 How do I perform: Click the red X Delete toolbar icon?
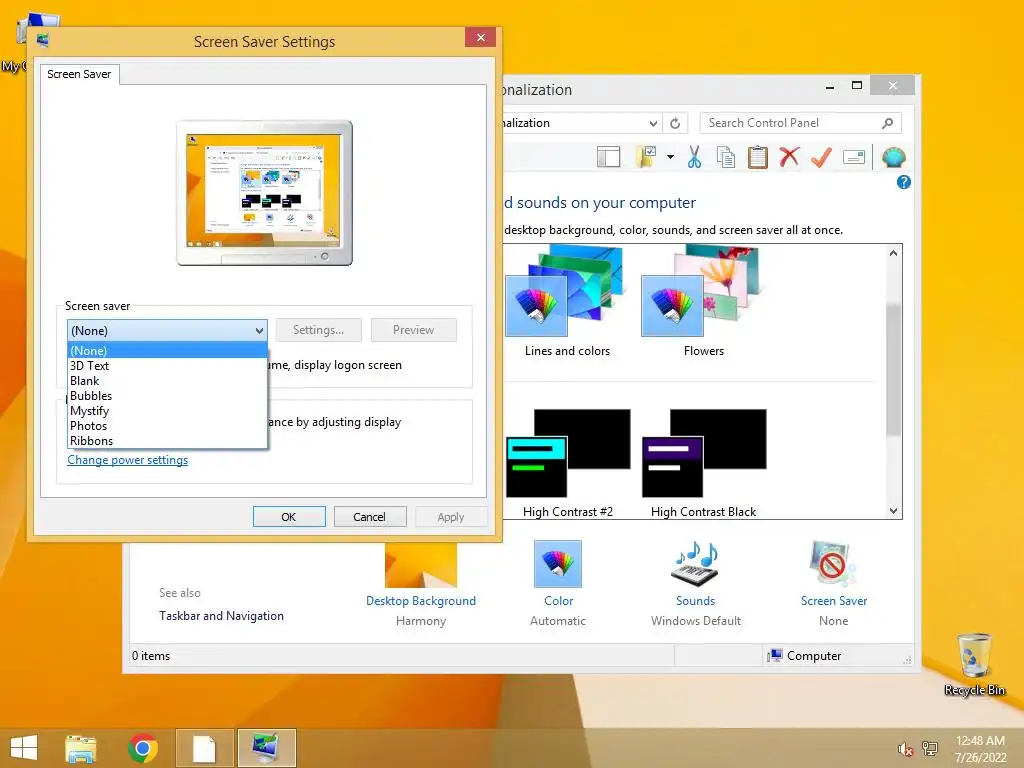789,157
